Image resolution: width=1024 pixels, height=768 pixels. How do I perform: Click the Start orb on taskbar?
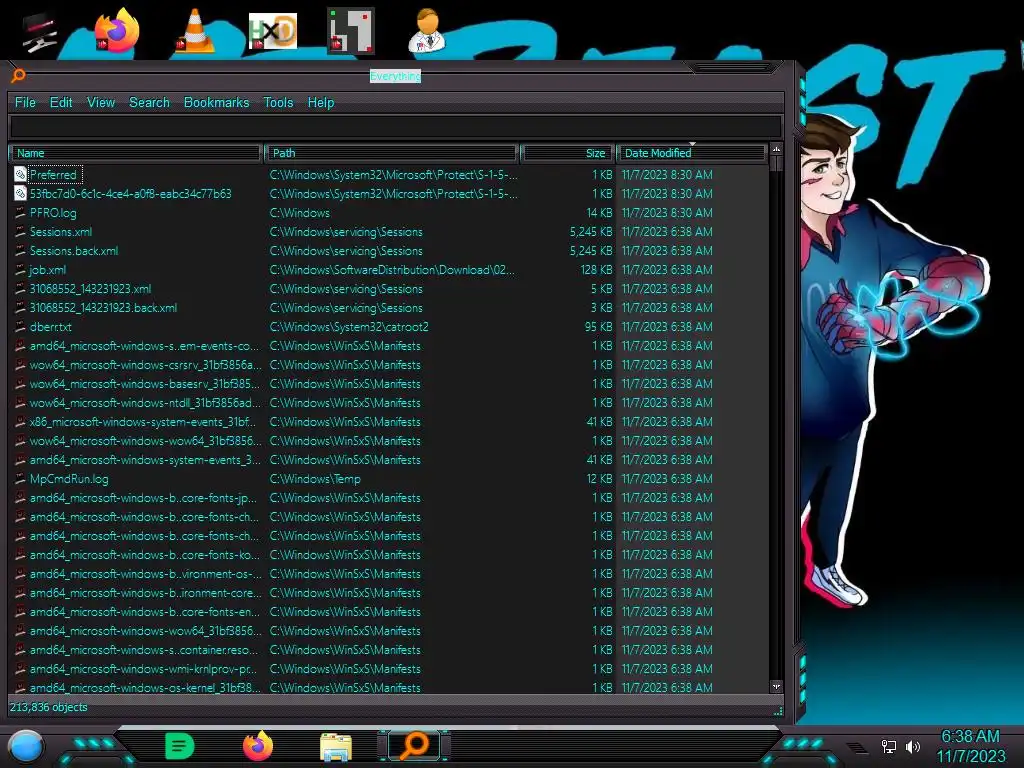pos(25,746)
